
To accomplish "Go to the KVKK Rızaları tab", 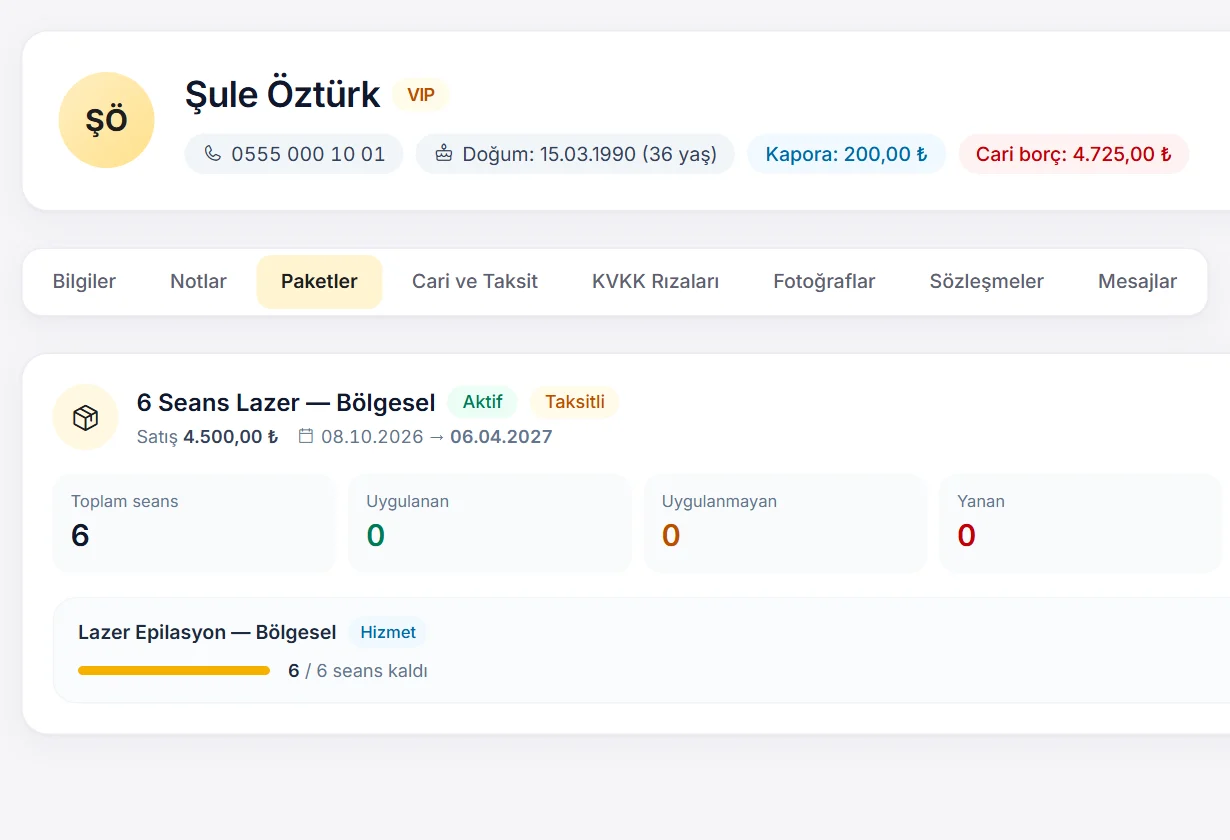I will pyautogui.click(x=655, y=282).
